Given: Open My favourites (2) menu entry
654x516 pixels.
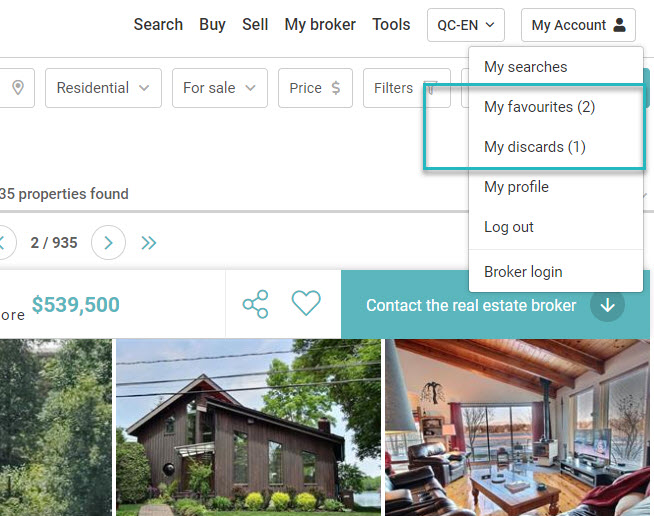Looking at the screenshot, I should coord(539,107).
